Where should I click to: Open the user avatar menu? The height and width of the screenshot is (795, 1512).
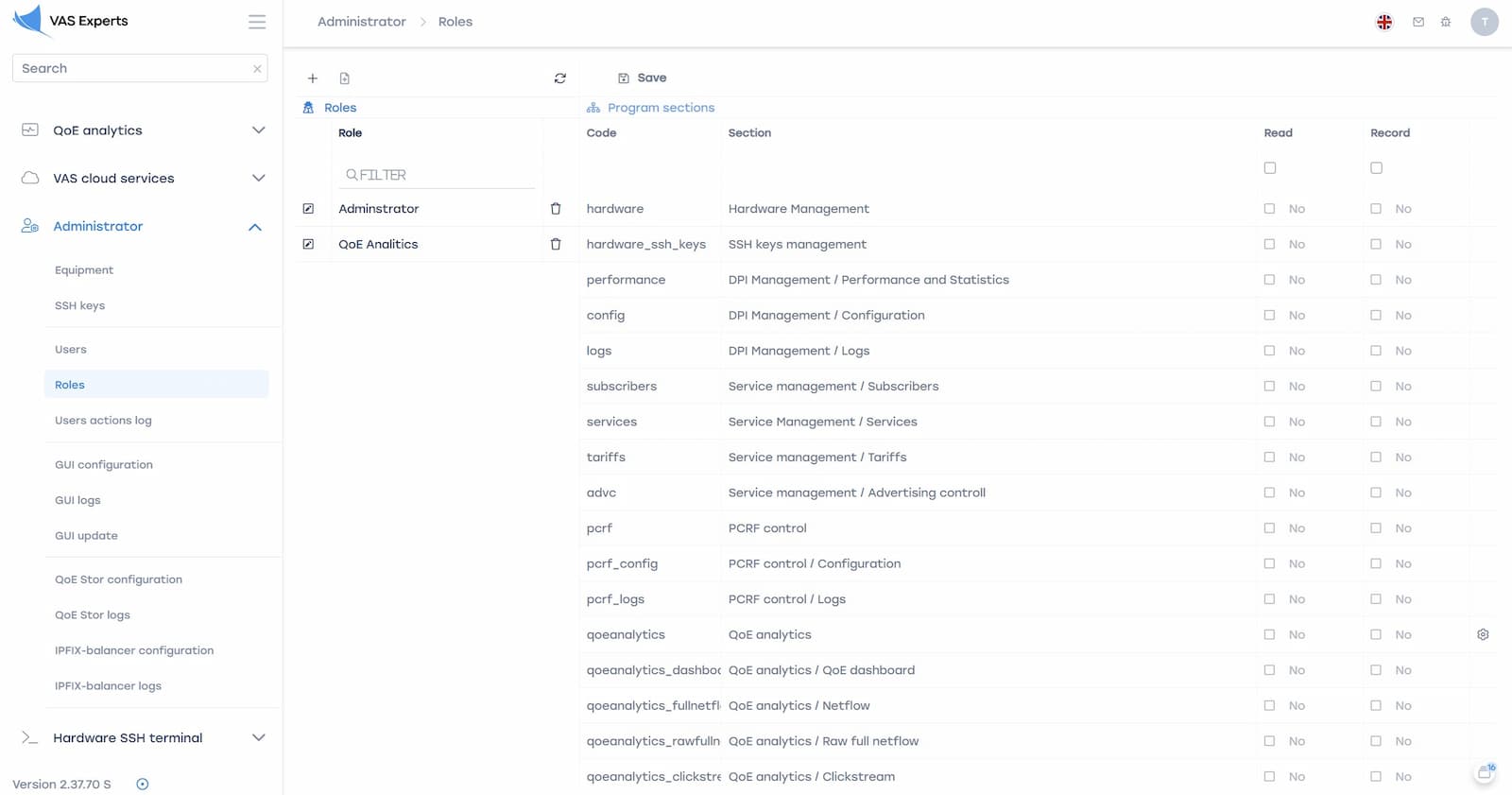(x=1485, y=22)
